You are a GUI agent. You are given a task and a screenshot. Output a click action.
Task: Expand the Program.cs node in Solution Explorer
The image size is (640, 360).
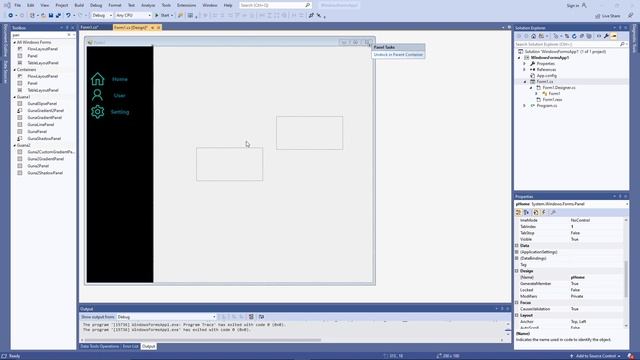click(x=525, y=106)
